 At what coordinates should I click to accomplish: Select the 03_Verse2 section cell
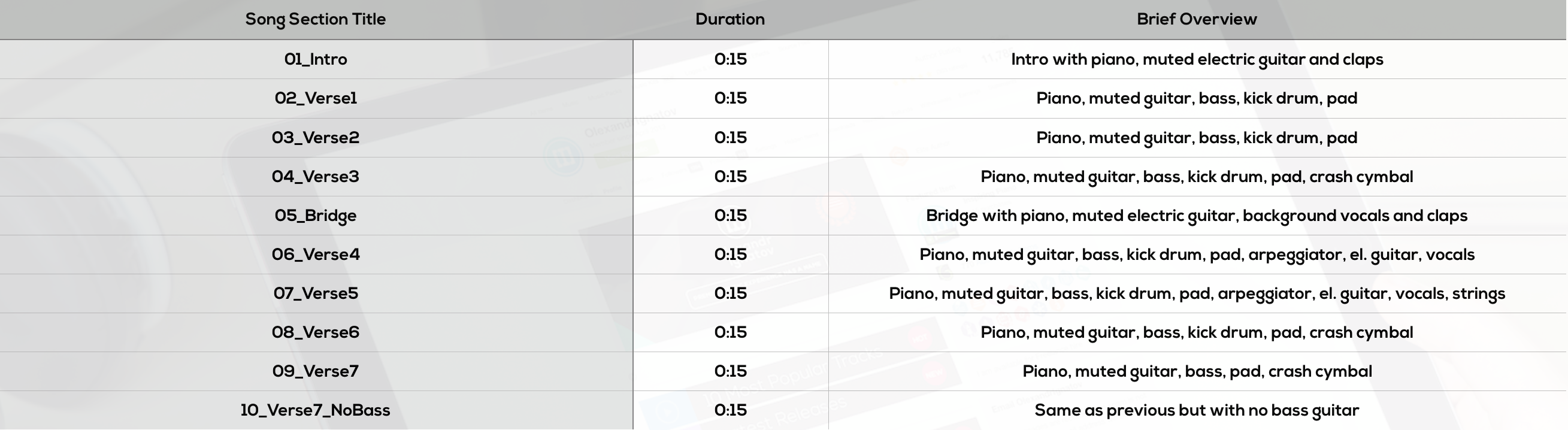tap(315, 137)
